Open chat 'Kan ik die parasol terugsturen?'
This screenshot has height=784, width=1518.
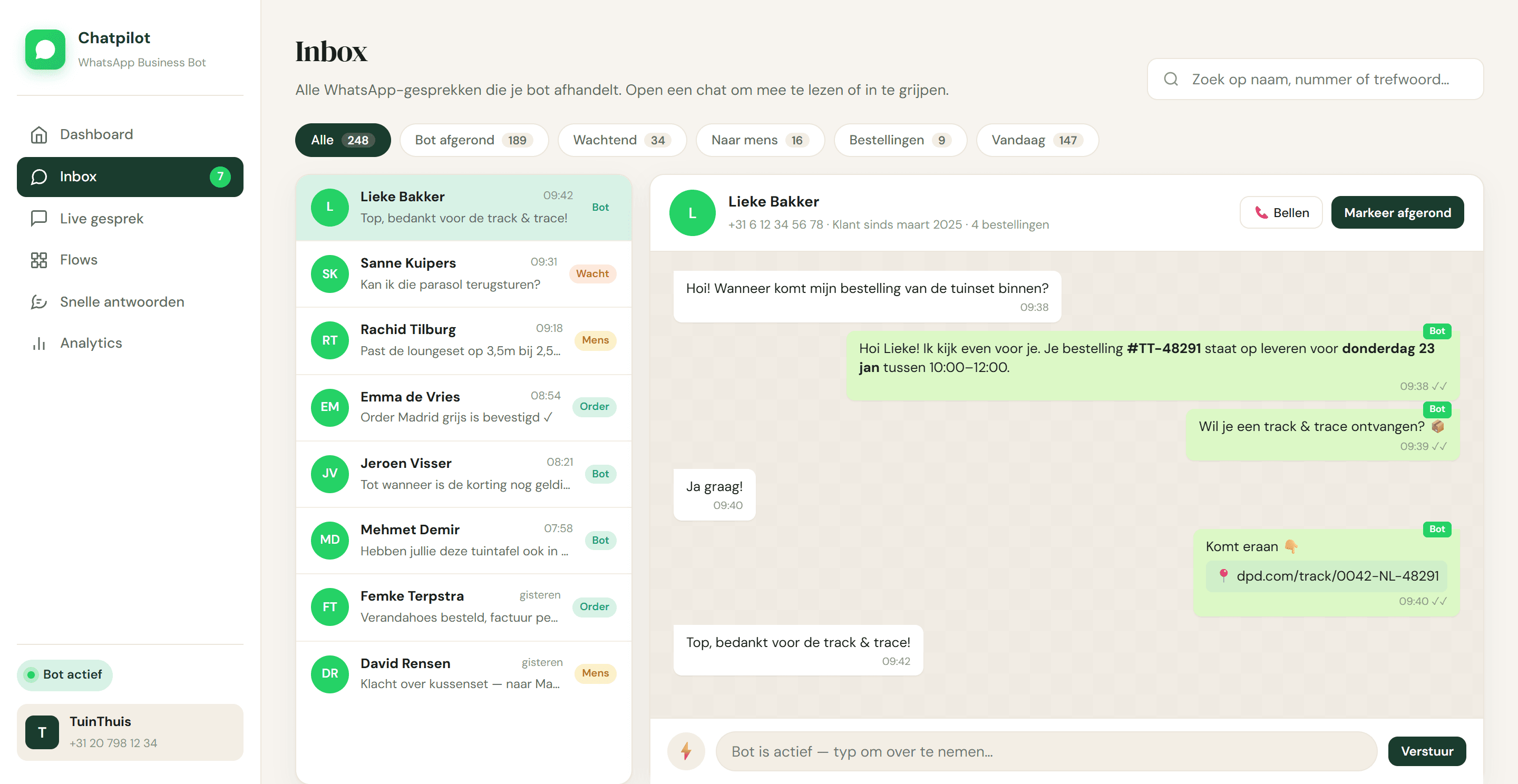pyautogui.click(x=464, y=274)
